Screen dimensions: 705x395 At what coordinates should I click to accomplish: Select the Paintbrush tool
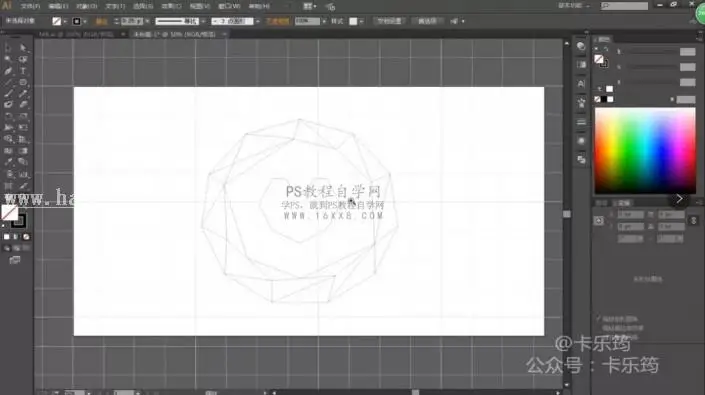coord(8,93)
